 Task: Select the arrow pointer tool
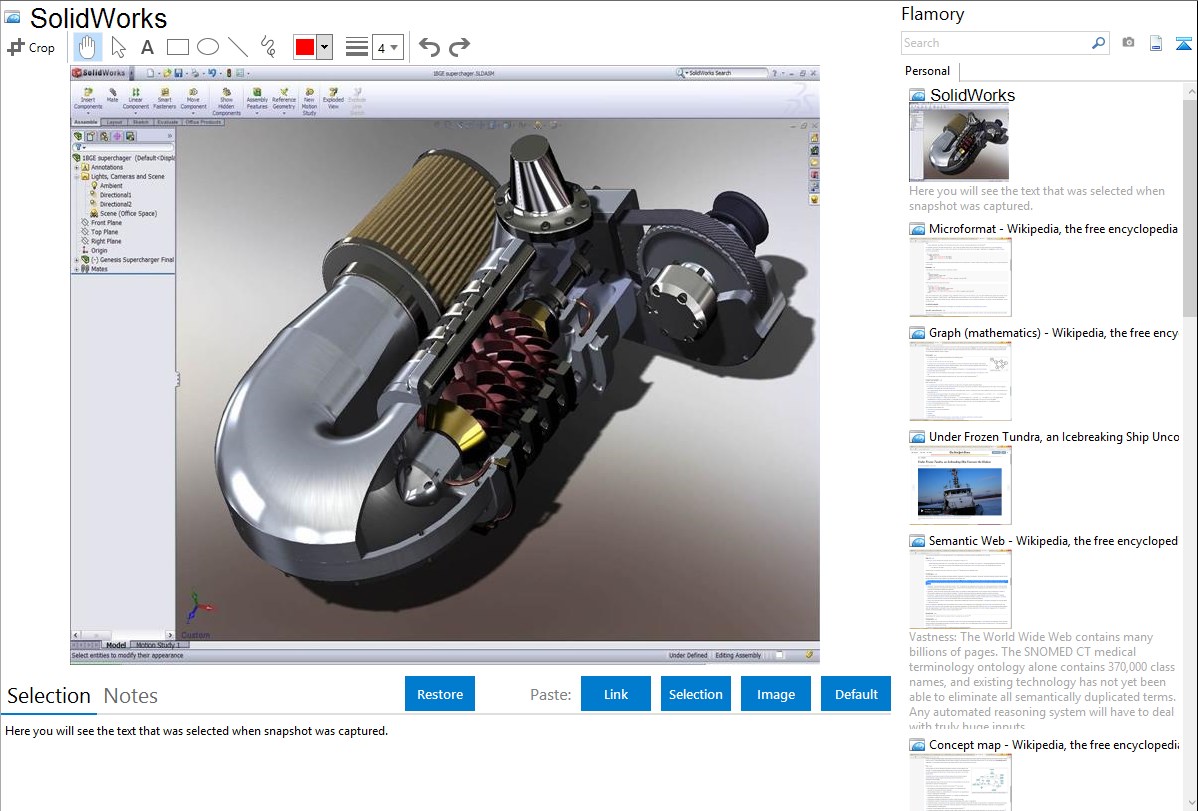click(118, 47)
